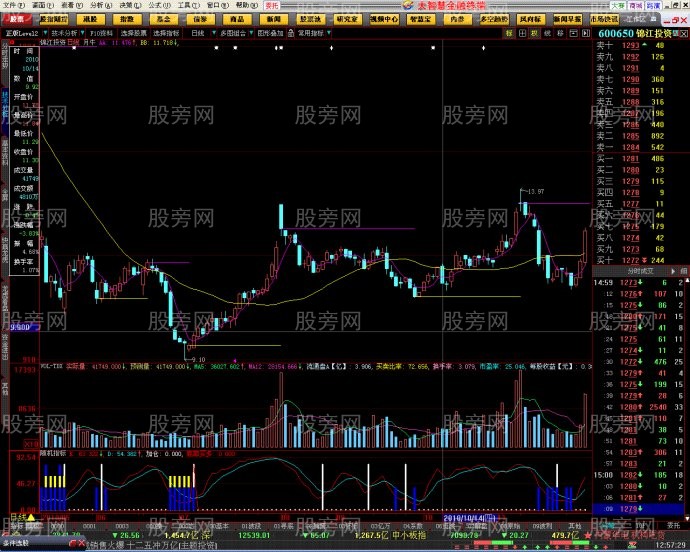The image size is (690, 552).
Task: Click the 选择指标 button
Action: [166, 33]
